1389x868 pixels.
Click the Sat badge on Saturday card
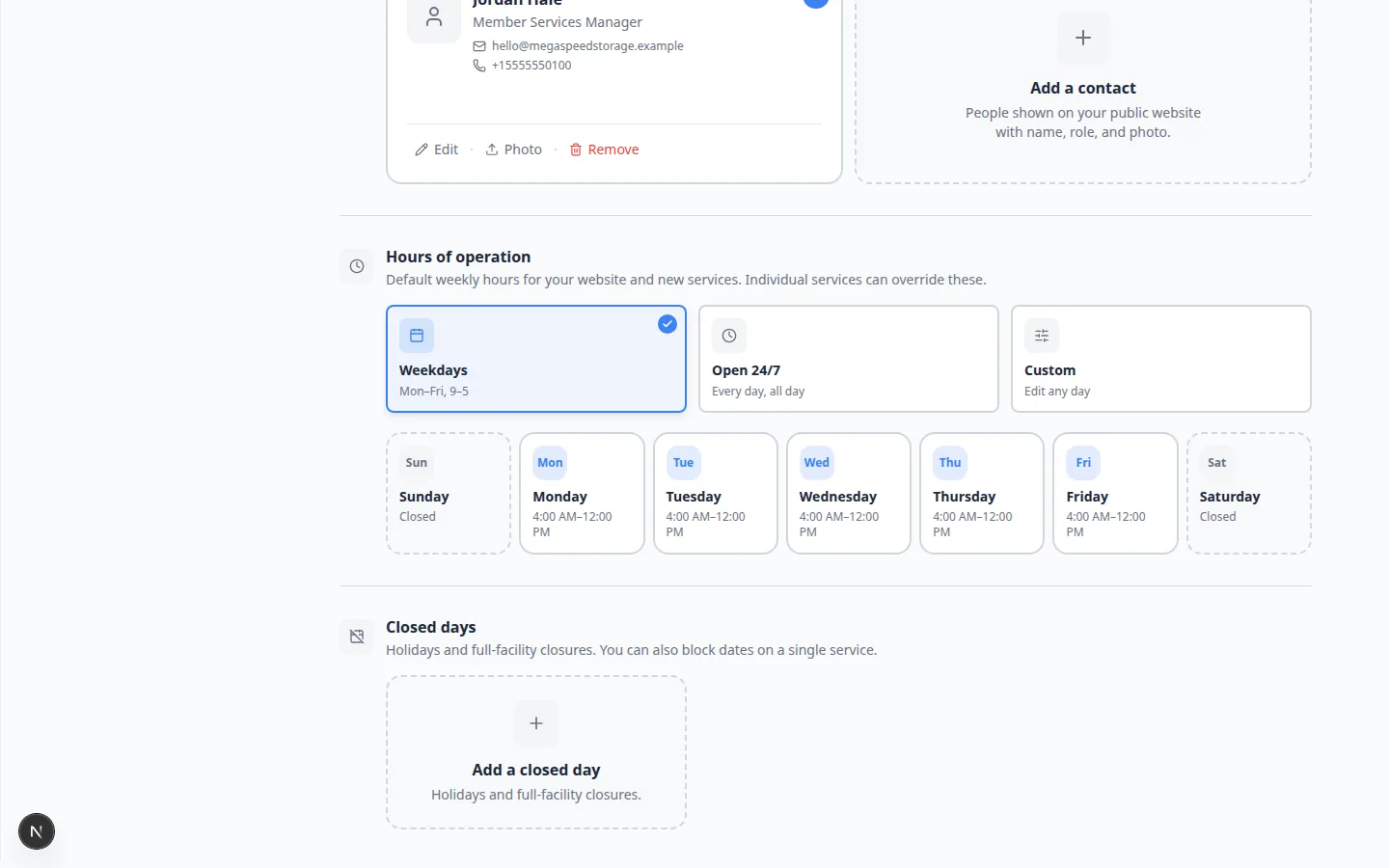tap(1217, 463)
